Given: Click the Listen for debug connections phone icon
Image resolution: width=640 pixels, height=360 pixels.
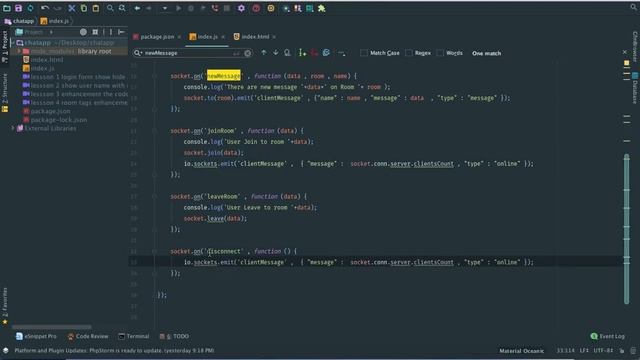Looking at the screenshot, I should coord(215,8).
